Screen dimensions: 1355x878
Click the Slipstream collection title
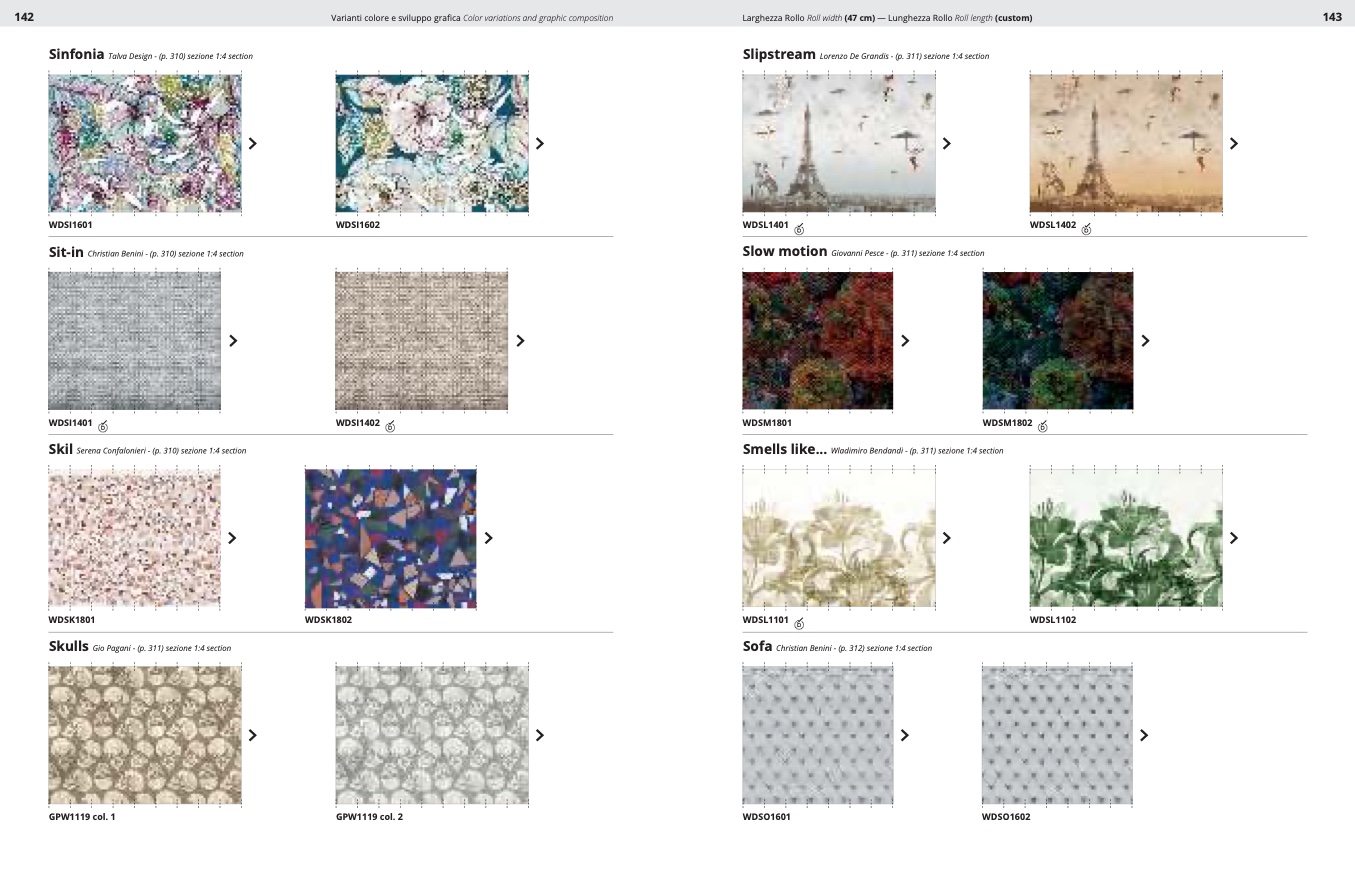pyautogui.click(x=779, y=55)
